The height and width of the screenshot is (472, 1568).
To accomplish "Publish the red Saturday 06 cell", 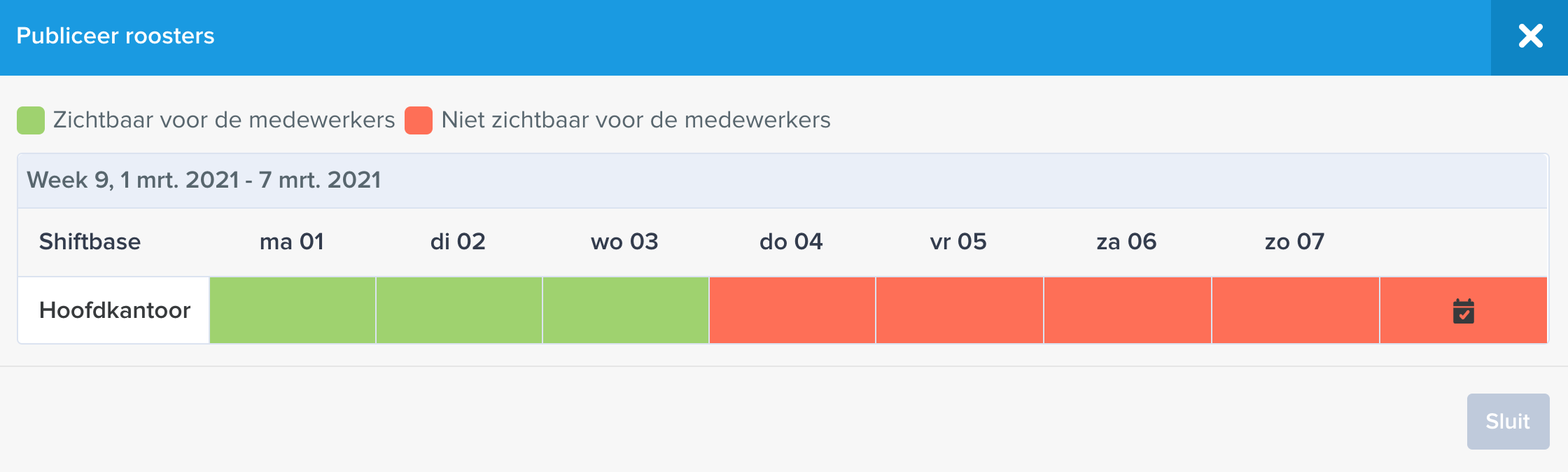I will click(1128, 310).
